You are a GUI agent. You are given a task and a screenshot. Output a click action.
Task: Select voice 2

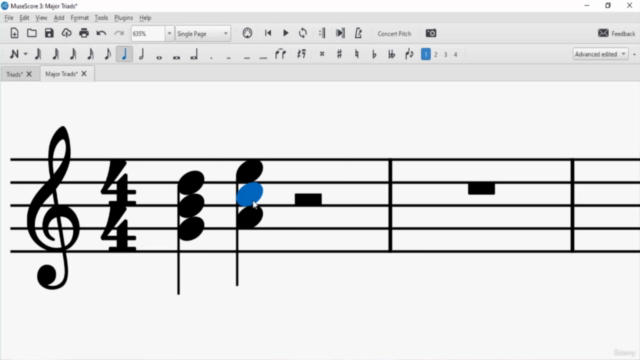point(436,54)
